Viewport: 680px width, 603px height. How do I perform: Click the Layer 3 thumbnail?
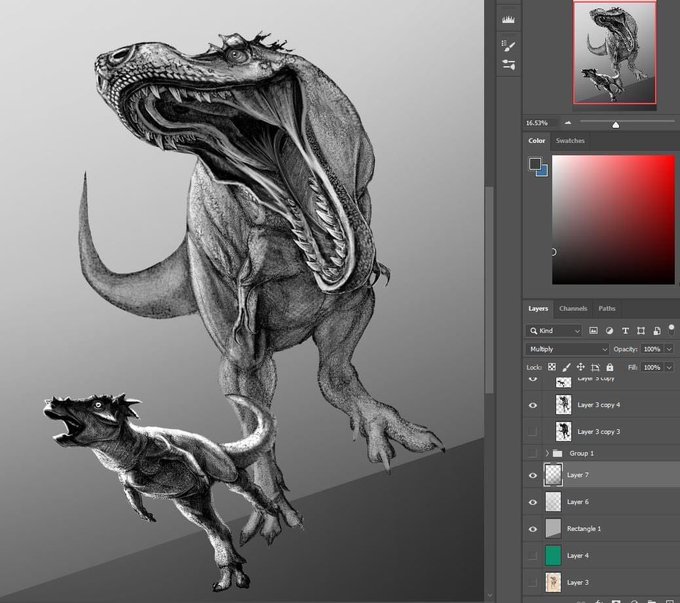coord(553,583)
